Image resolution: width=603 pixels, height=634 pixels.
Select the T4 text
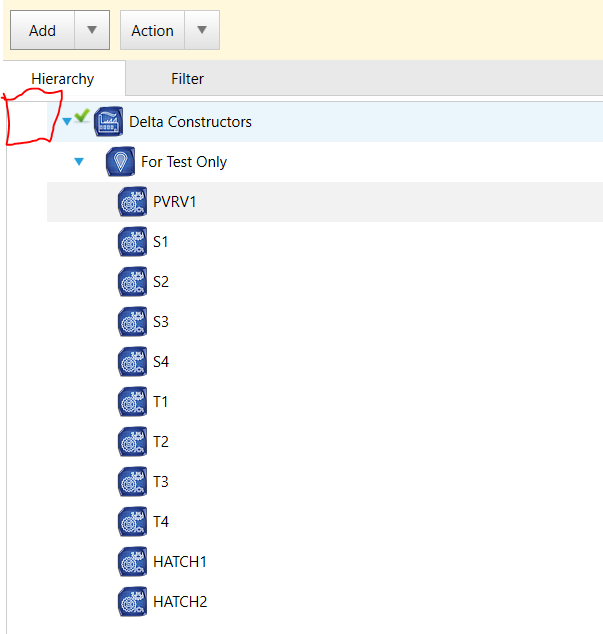click(161, 522)
